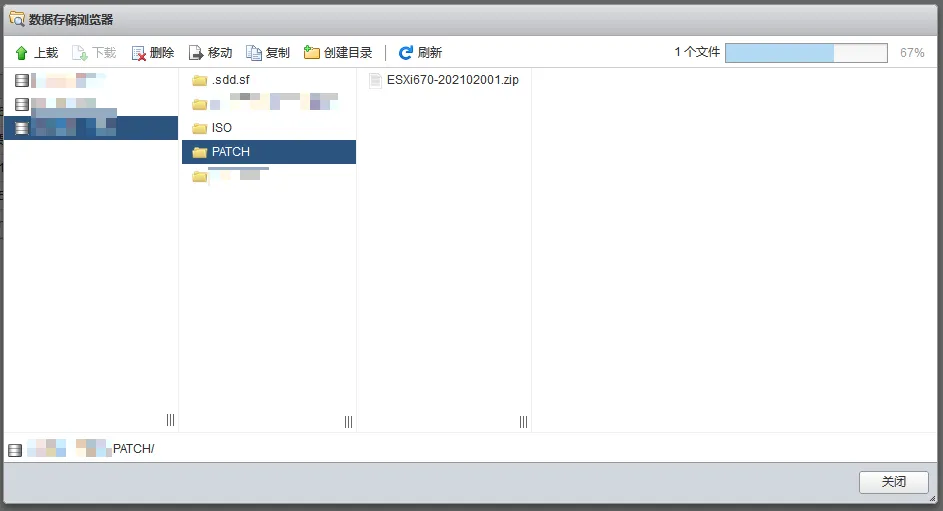Screen dimensions: 943x511
Task: Click the PATCH/ path at the bottom
Action: [133, 449]
